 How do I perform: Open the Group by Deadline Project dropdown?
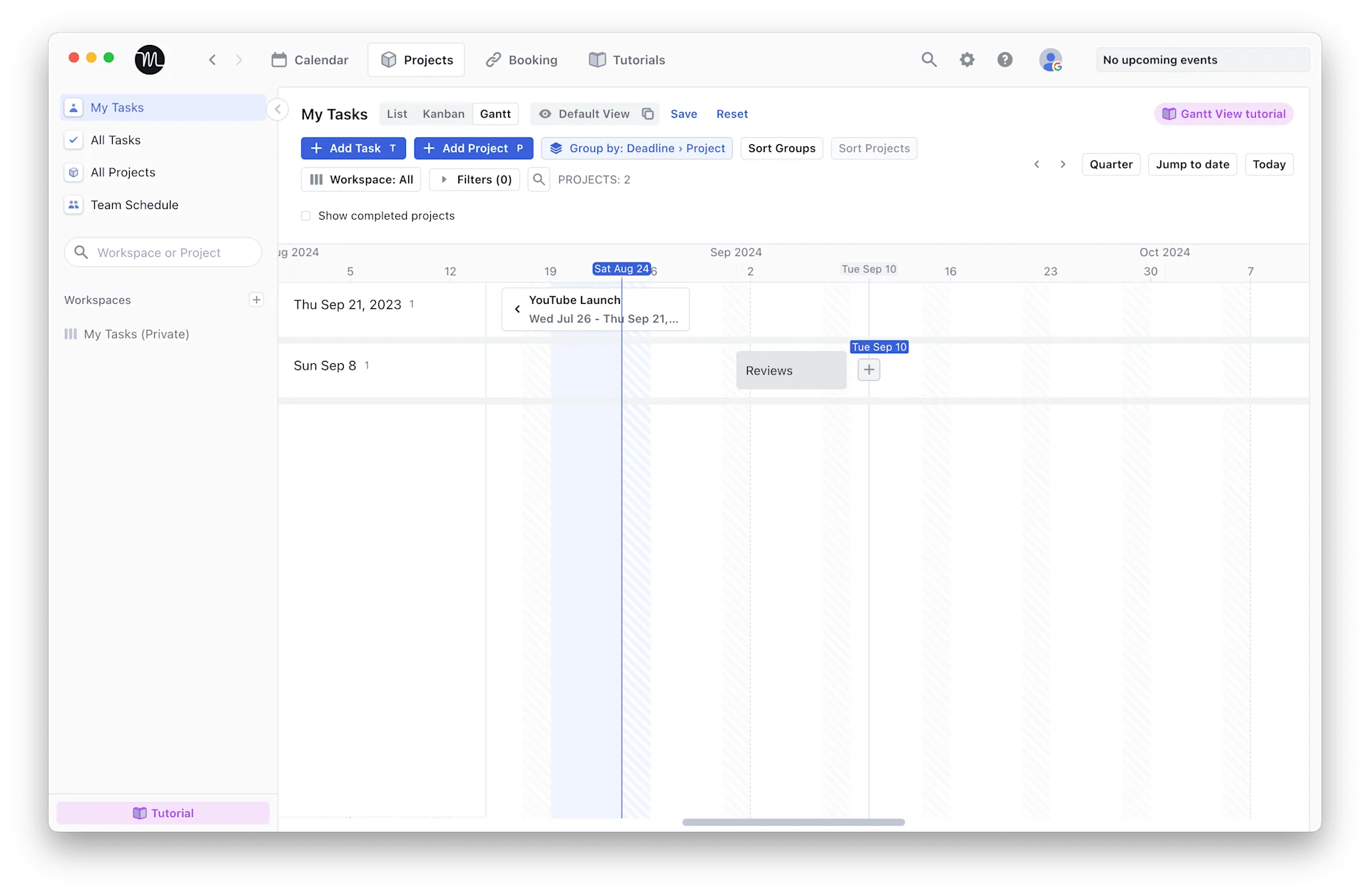(x=637, y=148)
